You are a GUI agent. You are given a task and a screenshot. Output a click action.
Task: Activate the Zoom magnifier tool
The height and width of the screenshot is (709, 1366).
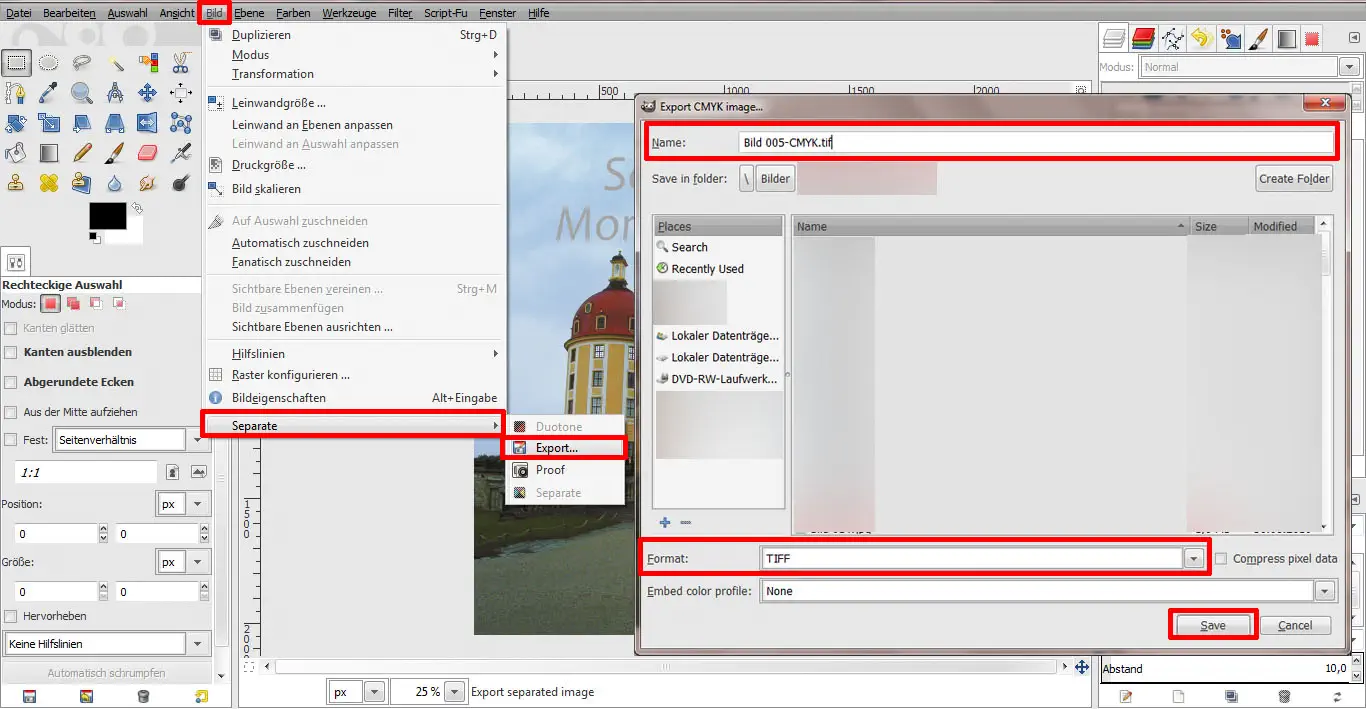click(x=81, y=93)
